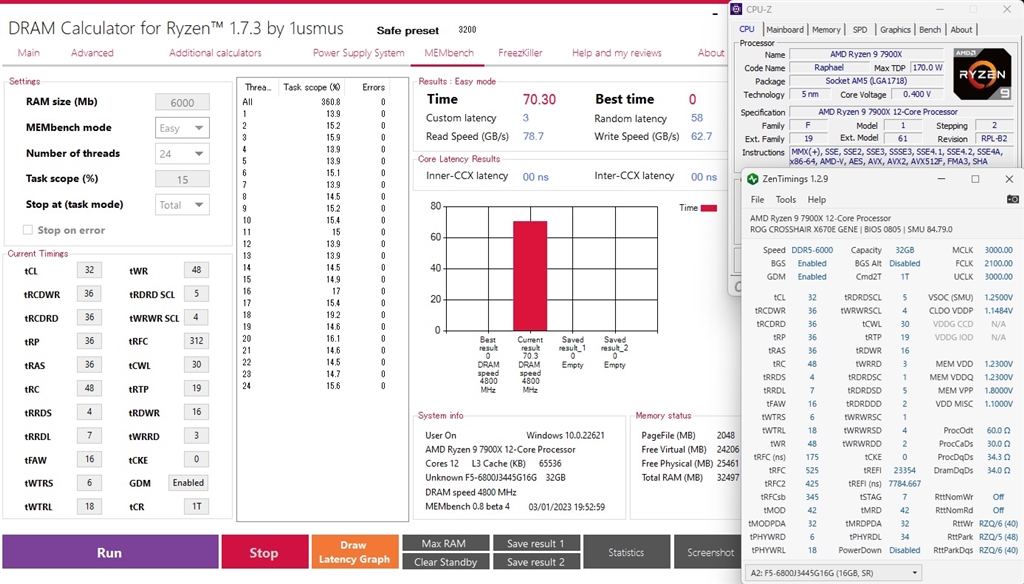Click Draw Latency Graph button
The width and height of the screenshot is (1024, 584).
pos(355,552)
